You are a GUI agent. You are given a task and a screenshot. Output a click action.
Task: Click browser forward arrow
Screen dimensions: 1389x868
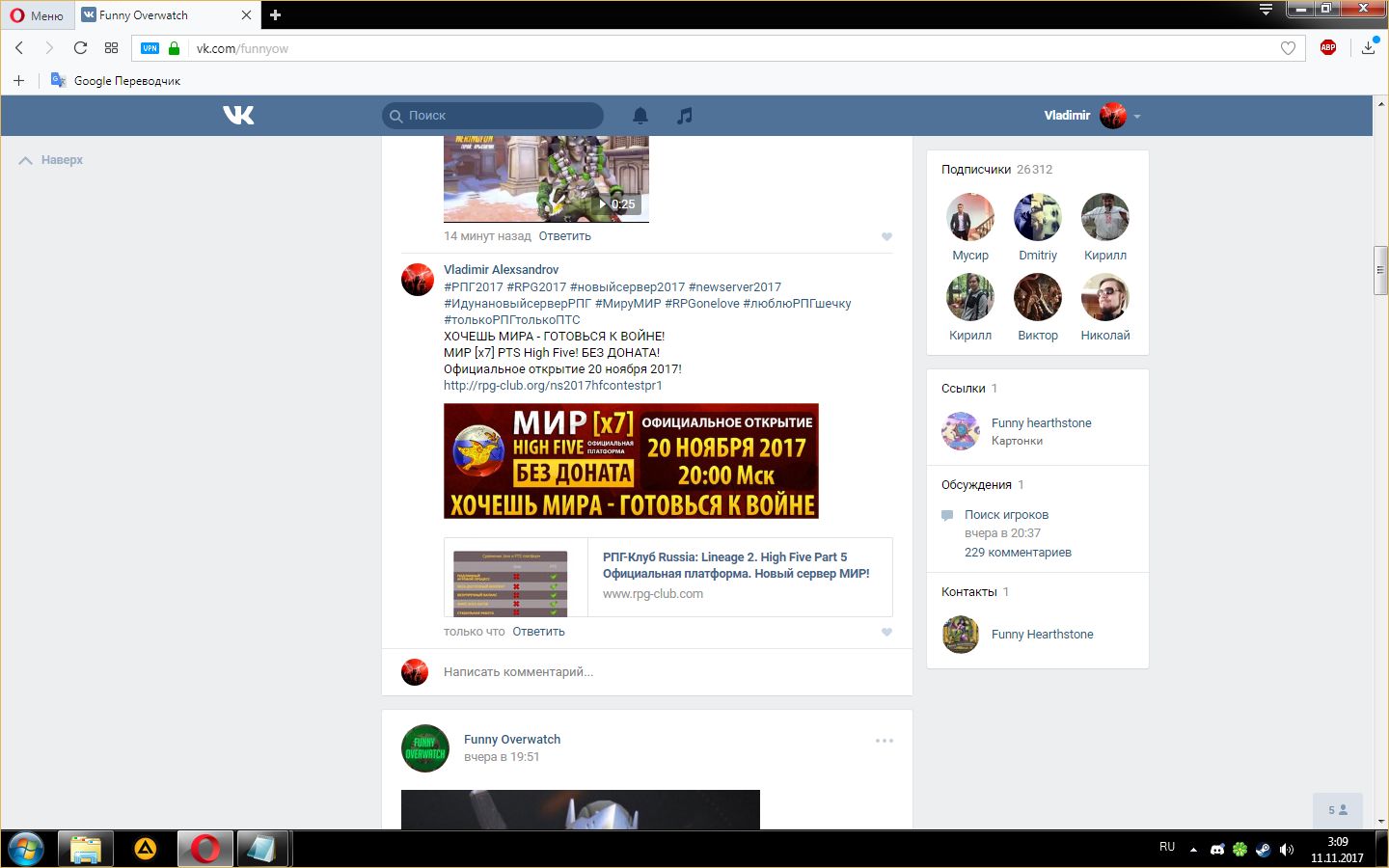click(x=49, y=48)
